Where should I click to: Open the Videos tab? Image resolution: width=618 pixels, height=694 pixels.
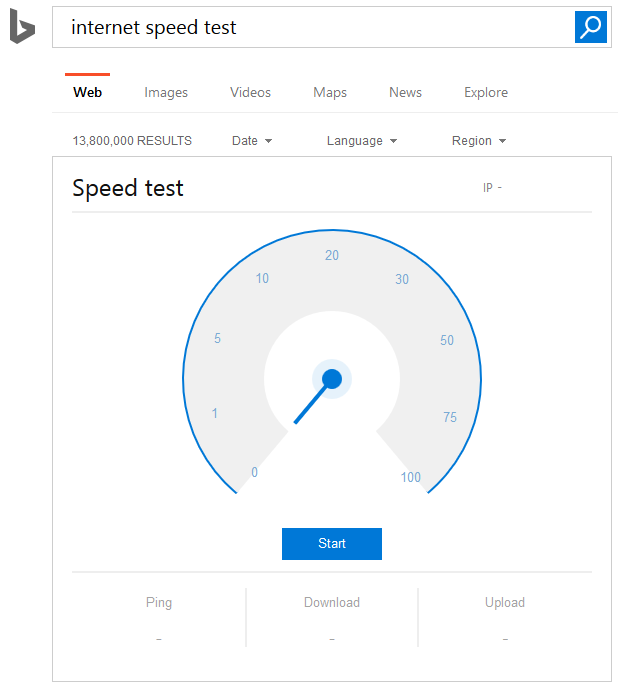pos(250,92)
